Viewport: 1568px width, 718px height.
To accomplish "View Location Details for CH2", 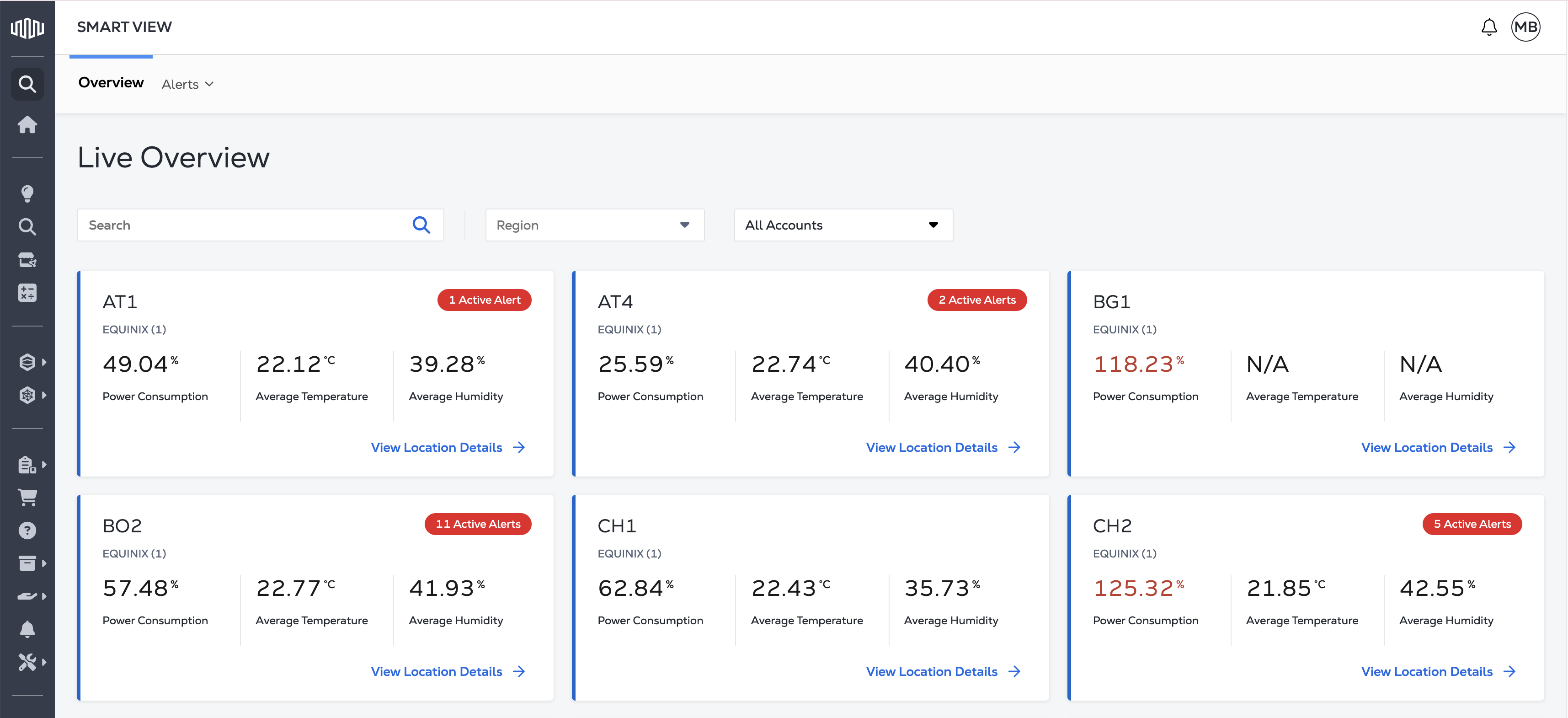I will (1438, 672).
